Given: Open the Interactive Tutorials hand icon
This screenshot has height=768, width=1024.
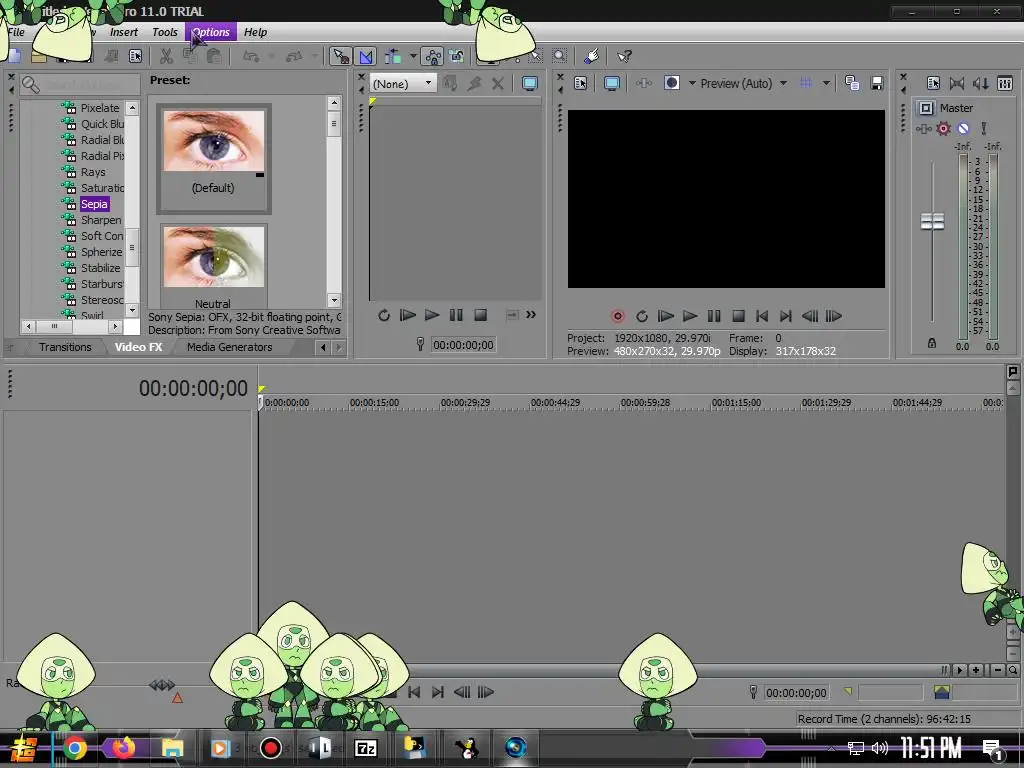Looking at the screenshot, I should pos(592,56).
